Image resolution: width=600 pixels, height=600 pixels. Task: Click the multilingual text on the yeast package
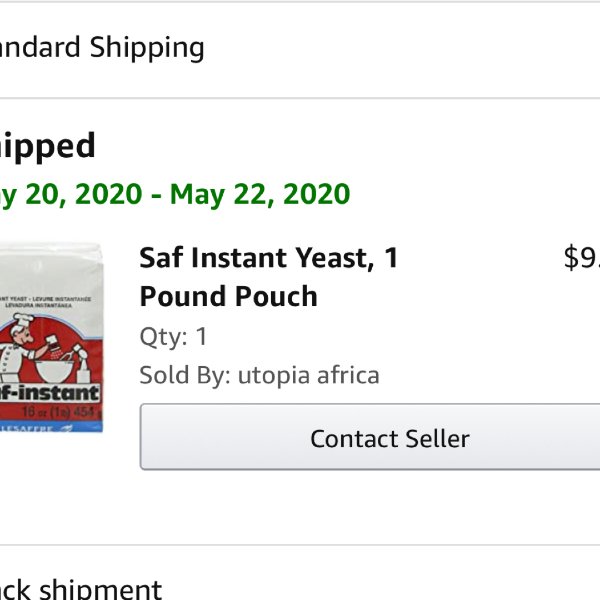point(46,302)
